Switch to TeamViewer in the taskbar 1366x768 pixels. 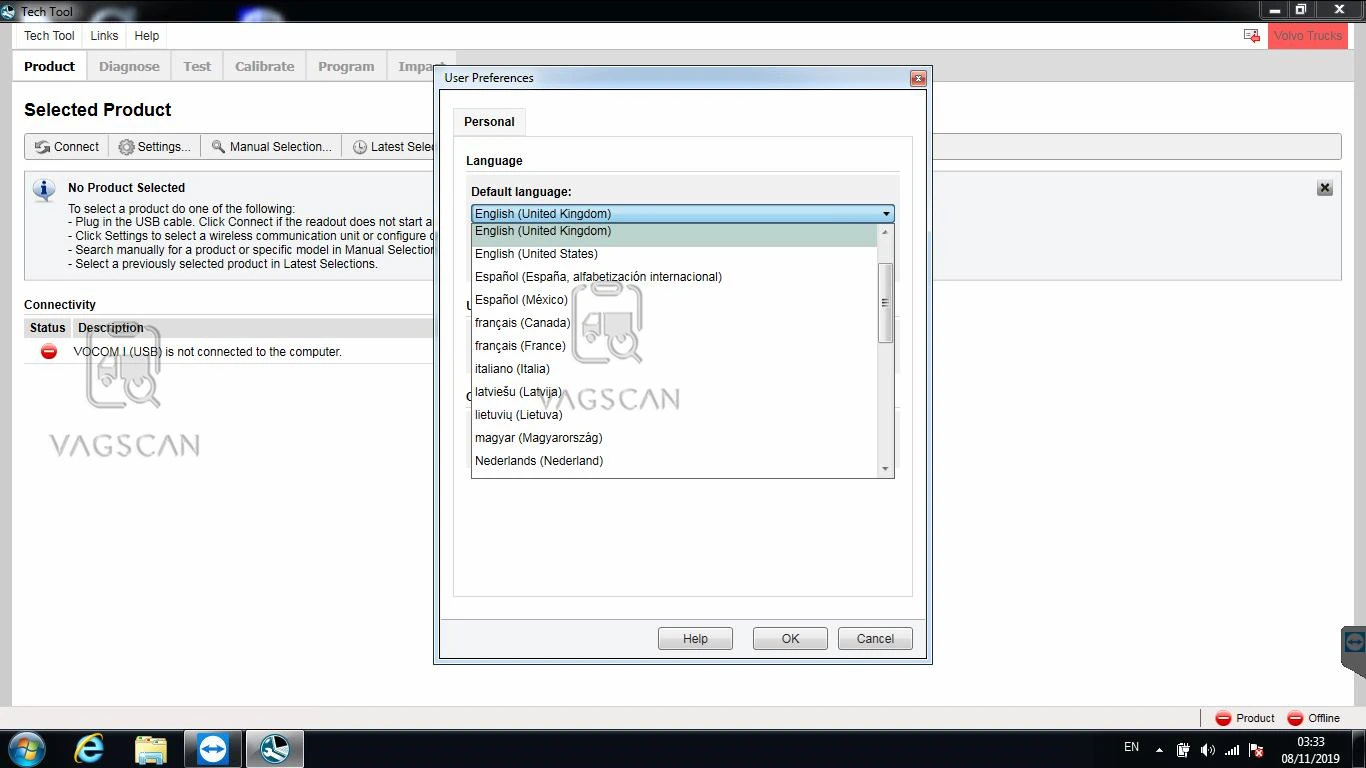213,748
